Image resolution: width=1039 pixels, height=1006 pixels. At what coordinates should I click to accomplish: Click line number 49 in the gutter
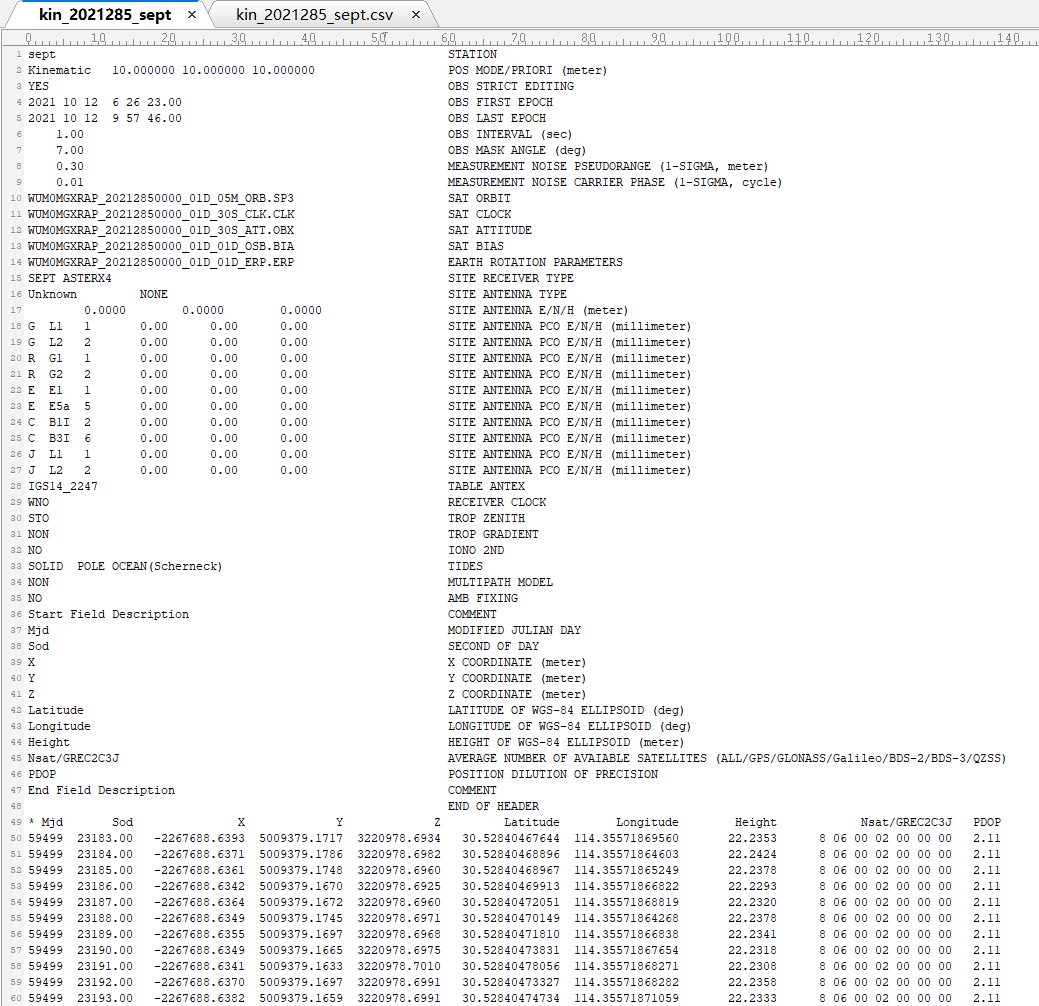17,823
